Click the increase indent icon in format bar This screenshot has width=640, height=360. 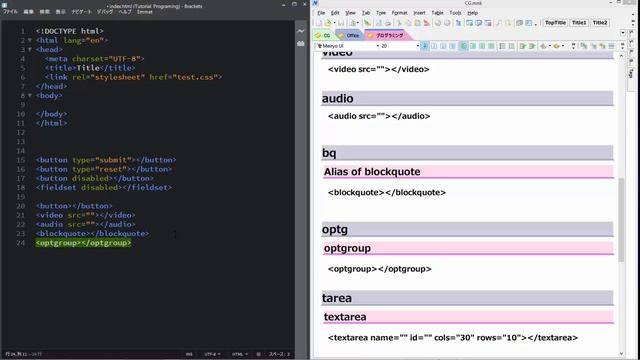[532, 46]
